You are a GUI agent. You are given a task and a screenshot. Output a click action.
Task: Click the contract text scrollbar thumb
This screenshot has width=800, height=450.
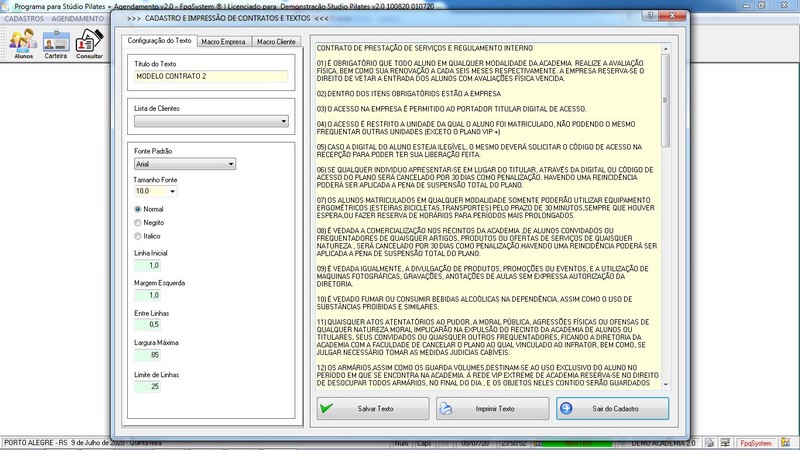click(x=665, y=101)
